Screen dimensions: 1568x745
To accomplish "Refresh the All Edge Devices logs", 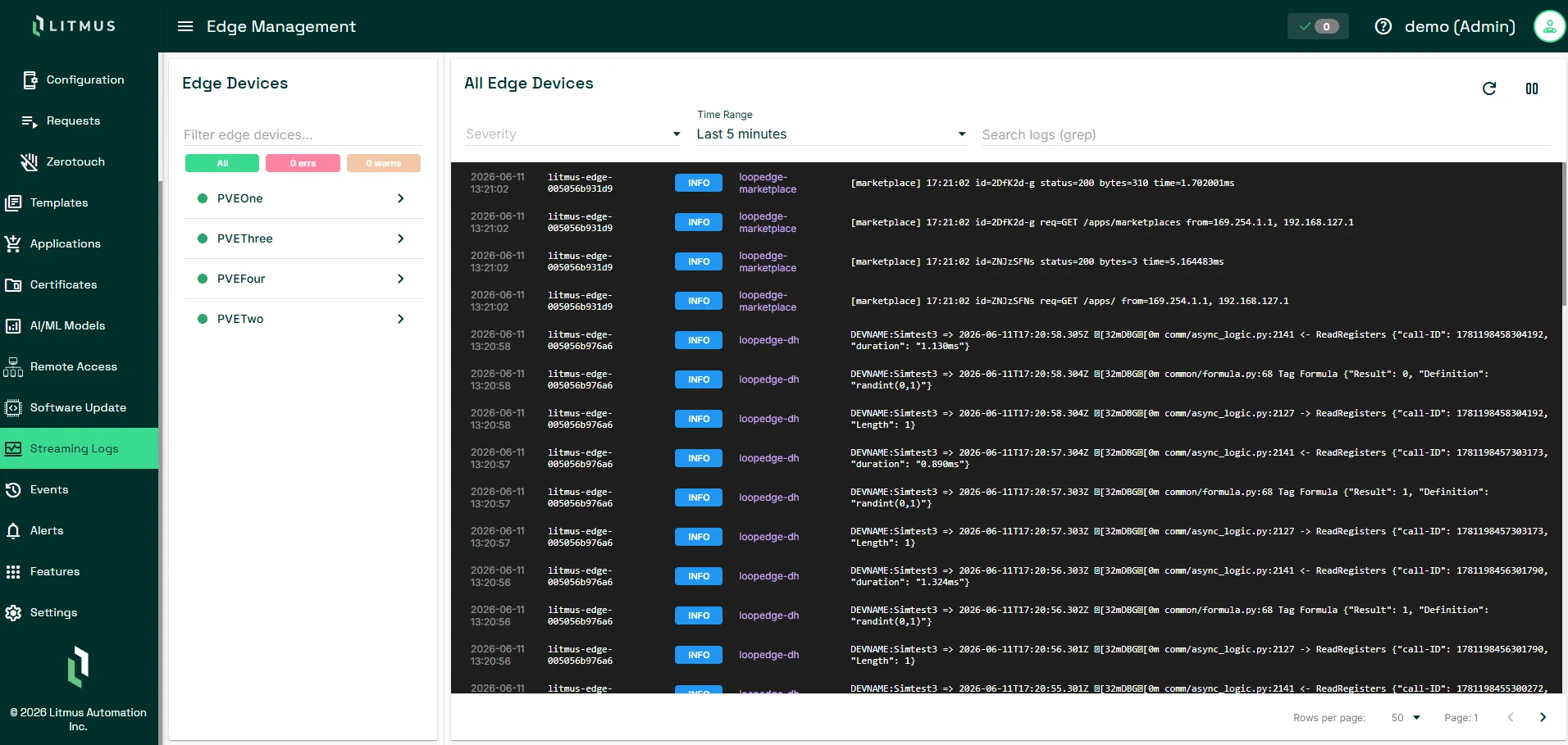I will [x=1489, y=89].
